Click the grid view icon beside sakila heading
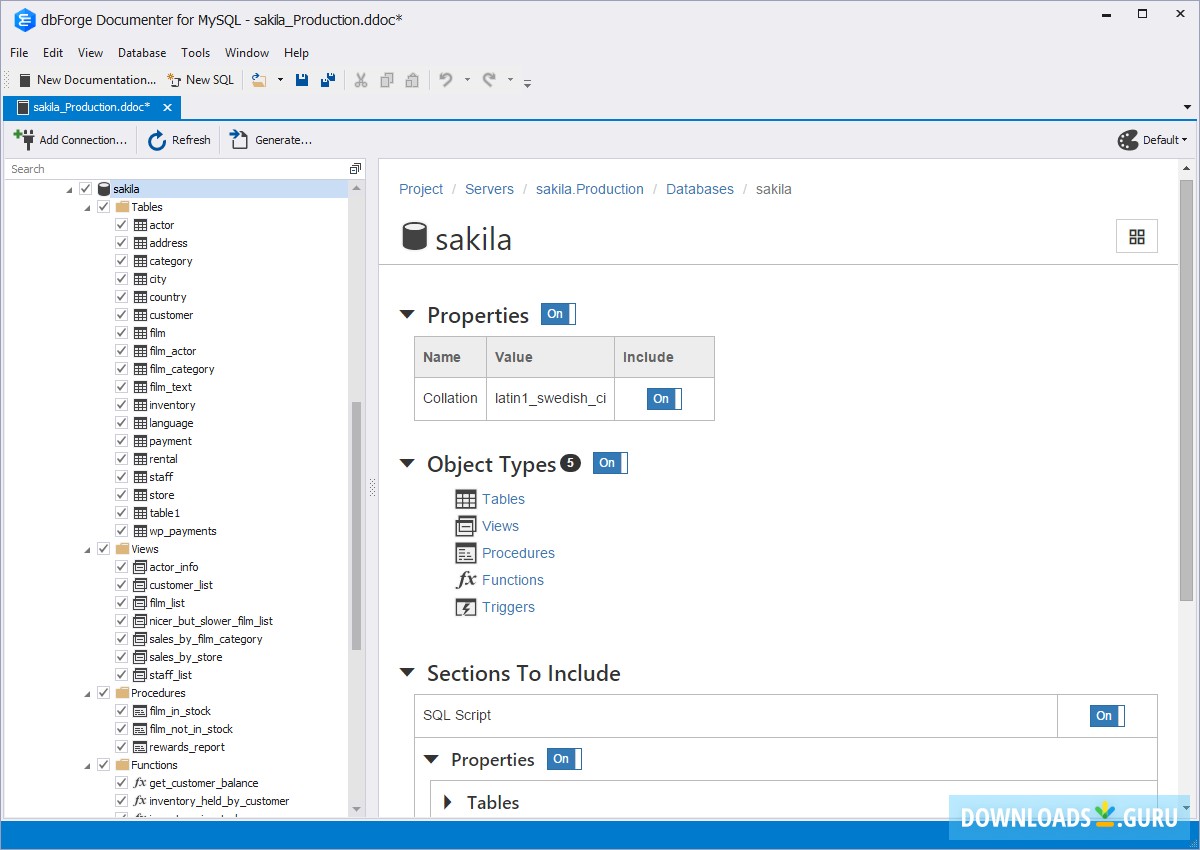Image resolution: width=1200 pixels, height=850 pixels. point(1137,236)
